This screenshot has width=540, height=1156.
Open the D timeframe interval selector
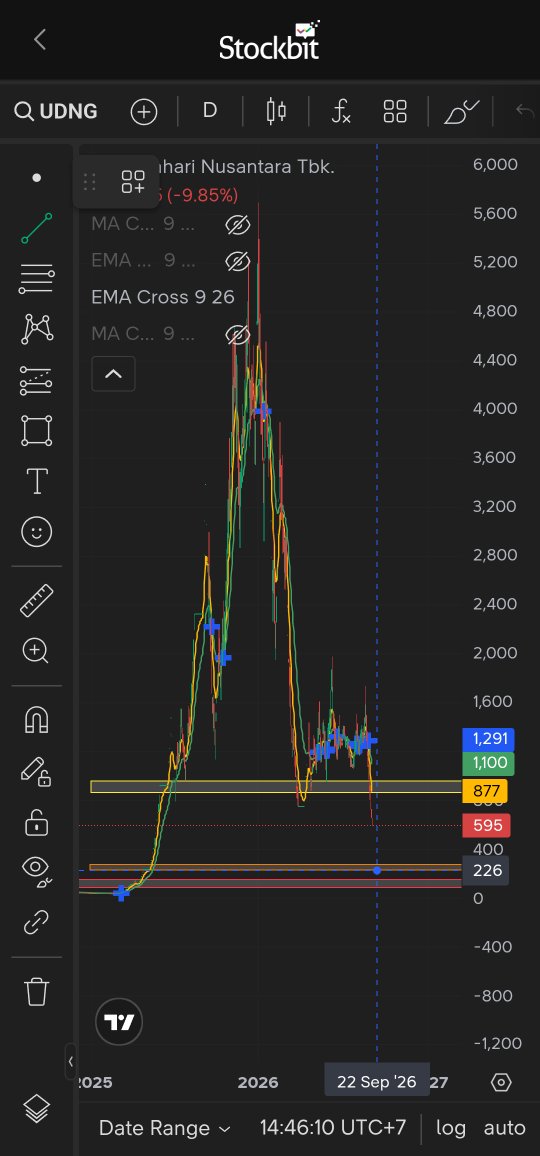(210, 111)
